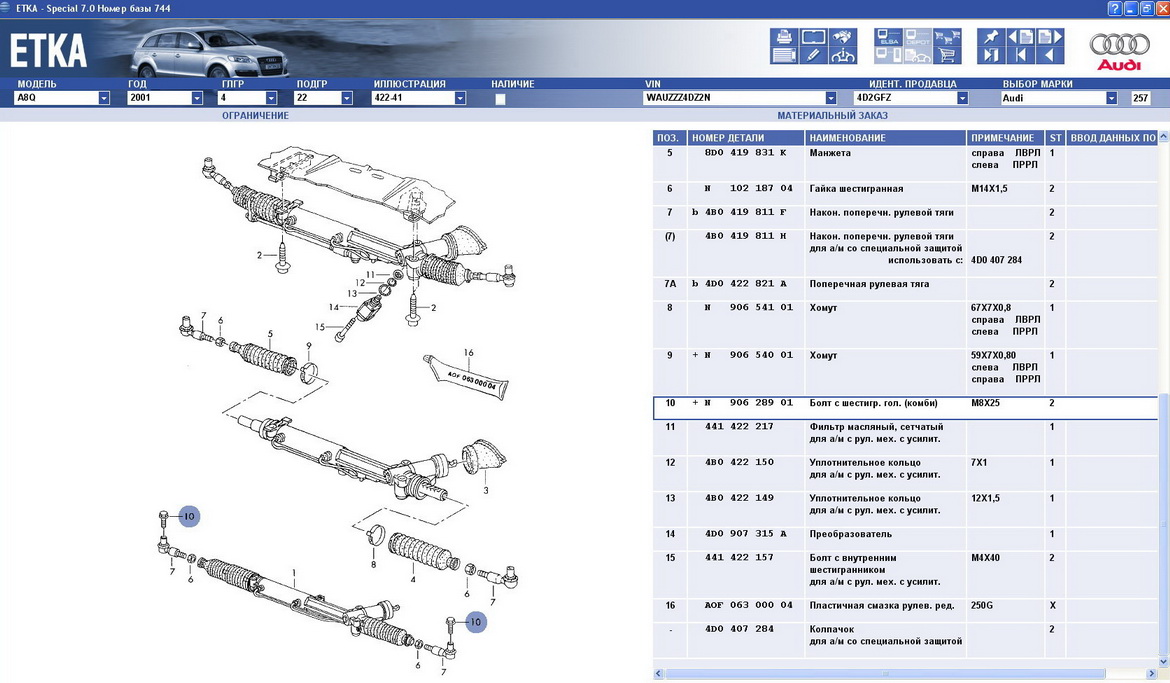Click the single shopping cart icon
This screenshot has height=683, width=1170.
[948, 56]
